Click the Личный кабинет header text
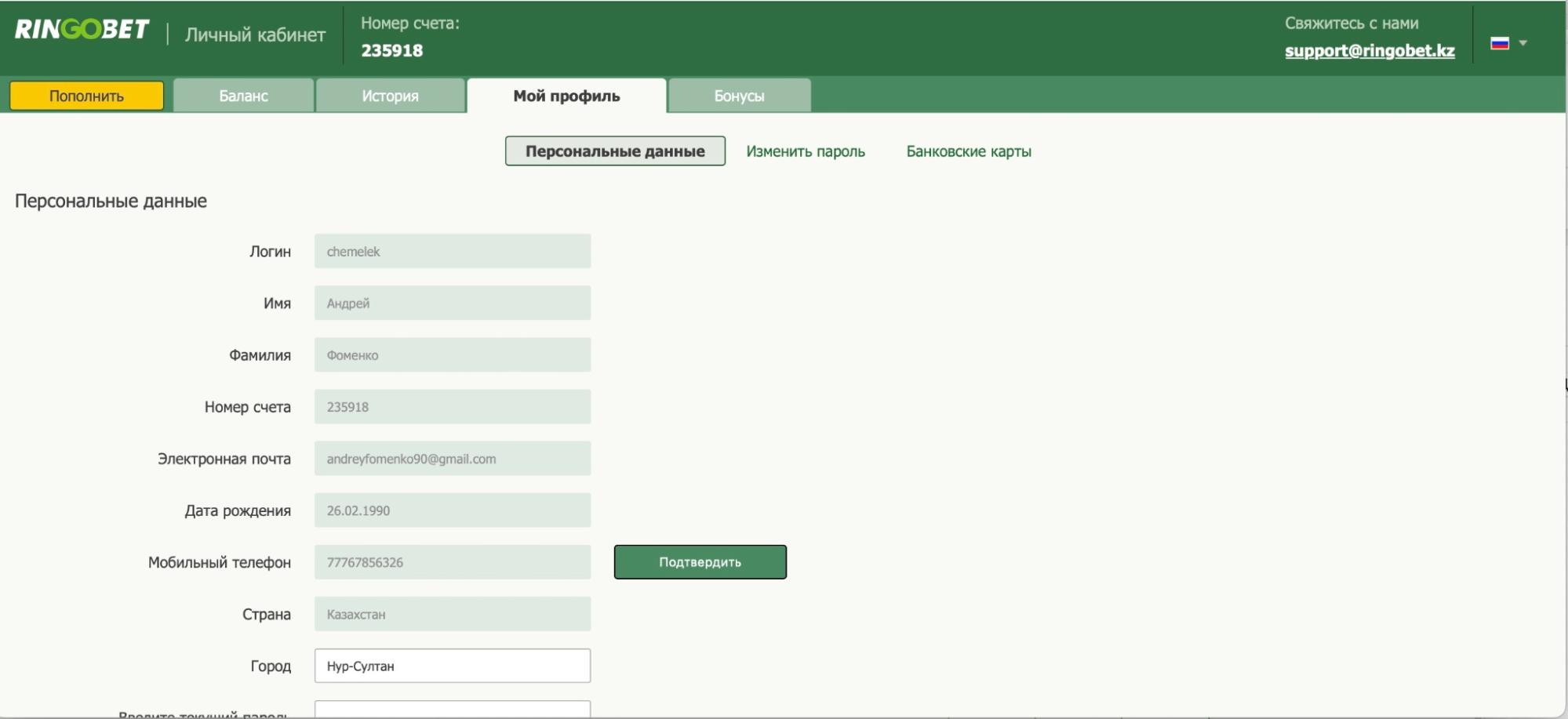1568x719 pixels. (255, 34)
